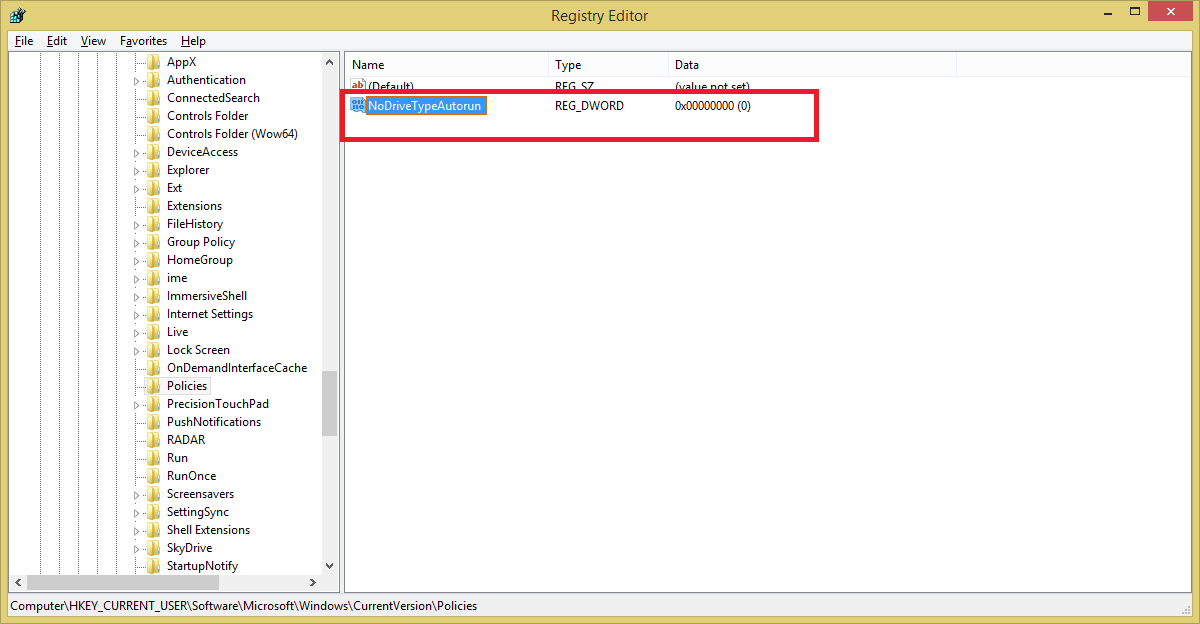Viewport: 1200px width, 624px height.
Task: Click the RunOnce key folder icon
Action: pyautogui.click(x=153, y=476)
